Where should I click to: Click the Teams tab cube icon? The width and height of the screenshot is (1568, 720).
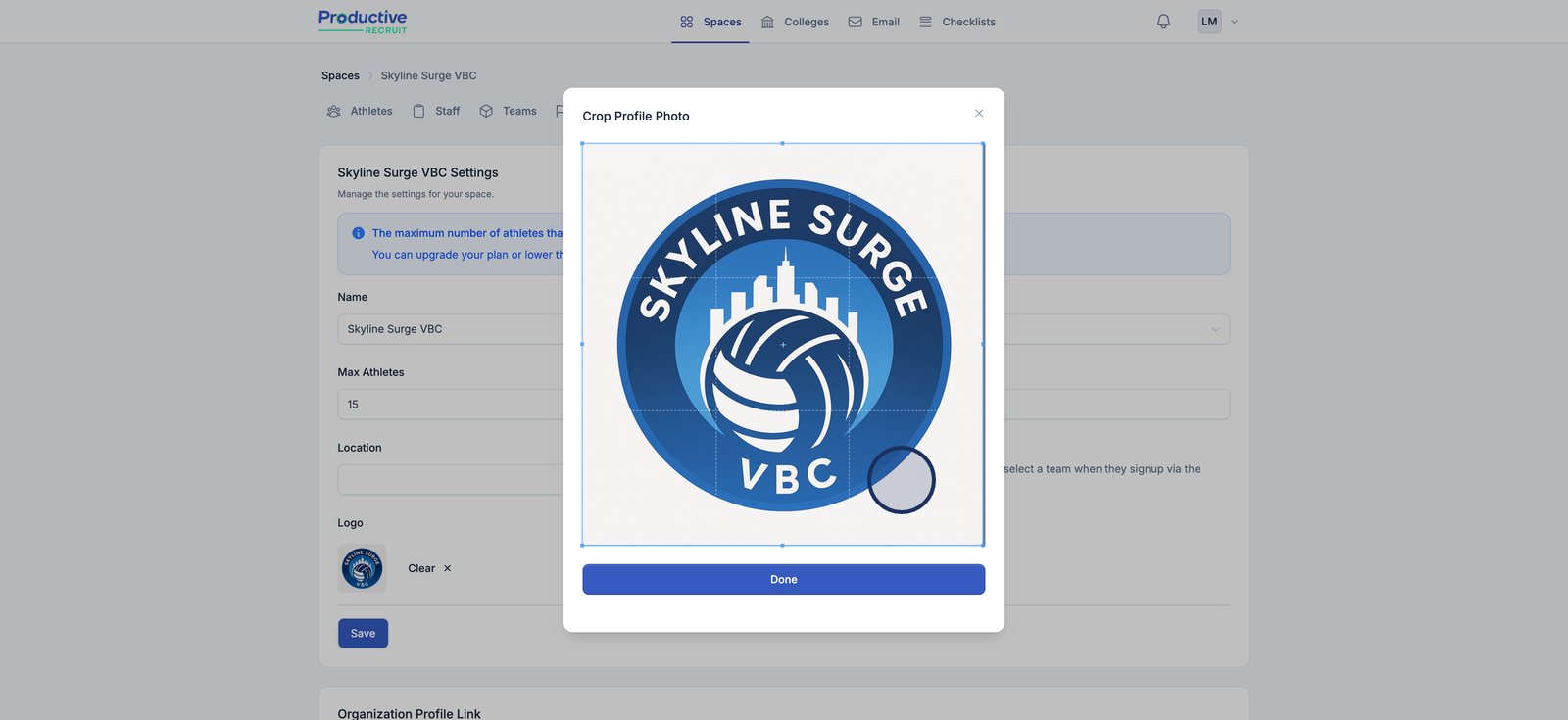[x=486, y=111]
